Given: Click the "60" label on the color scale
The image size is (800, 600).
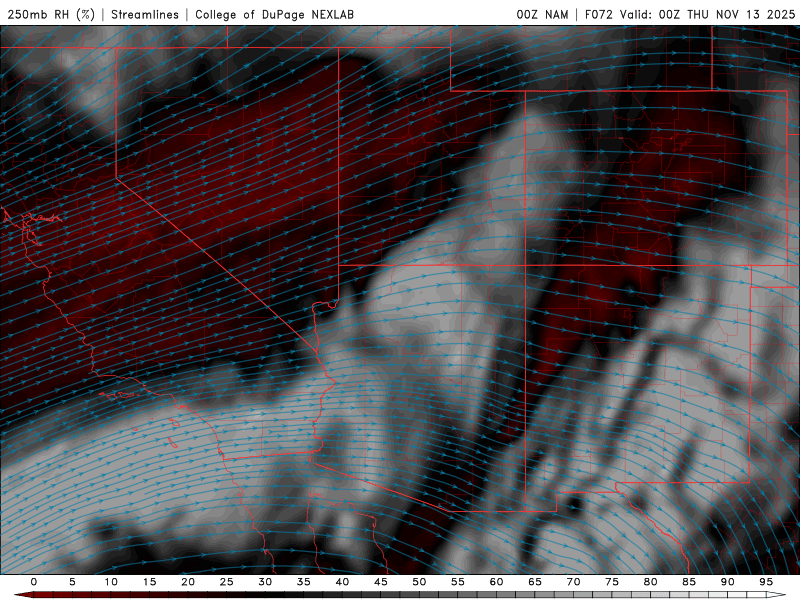Looking at the screenshot, I should click(x=496, y=582).
